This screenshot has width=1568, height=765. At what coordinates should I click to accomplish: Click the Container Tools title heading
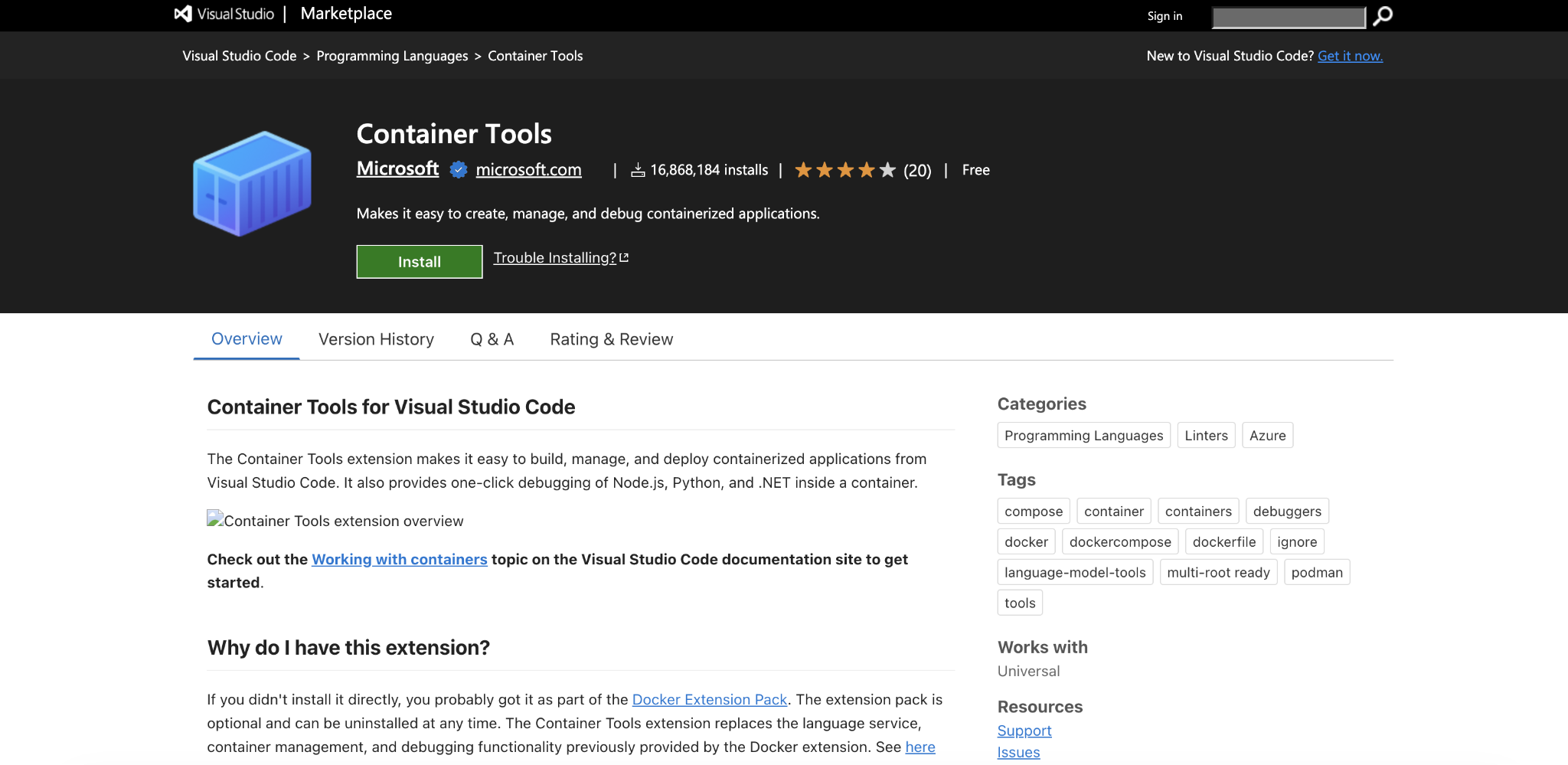click(x=454, y=134)
